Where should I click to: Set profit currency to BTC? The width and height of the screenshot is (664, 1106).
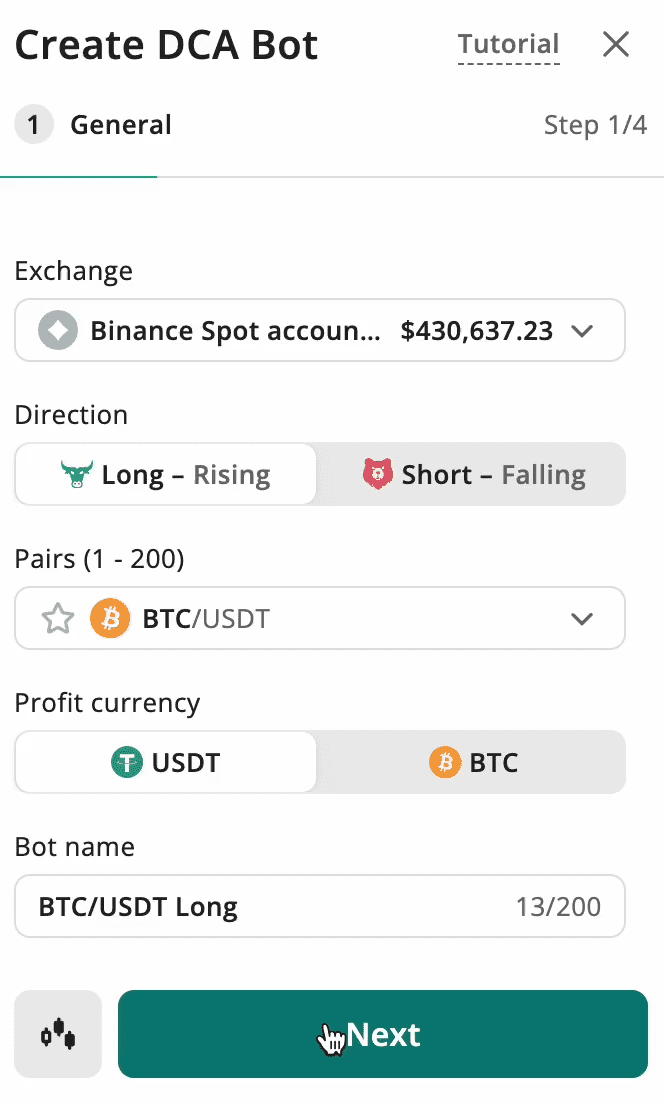(471, 762)
